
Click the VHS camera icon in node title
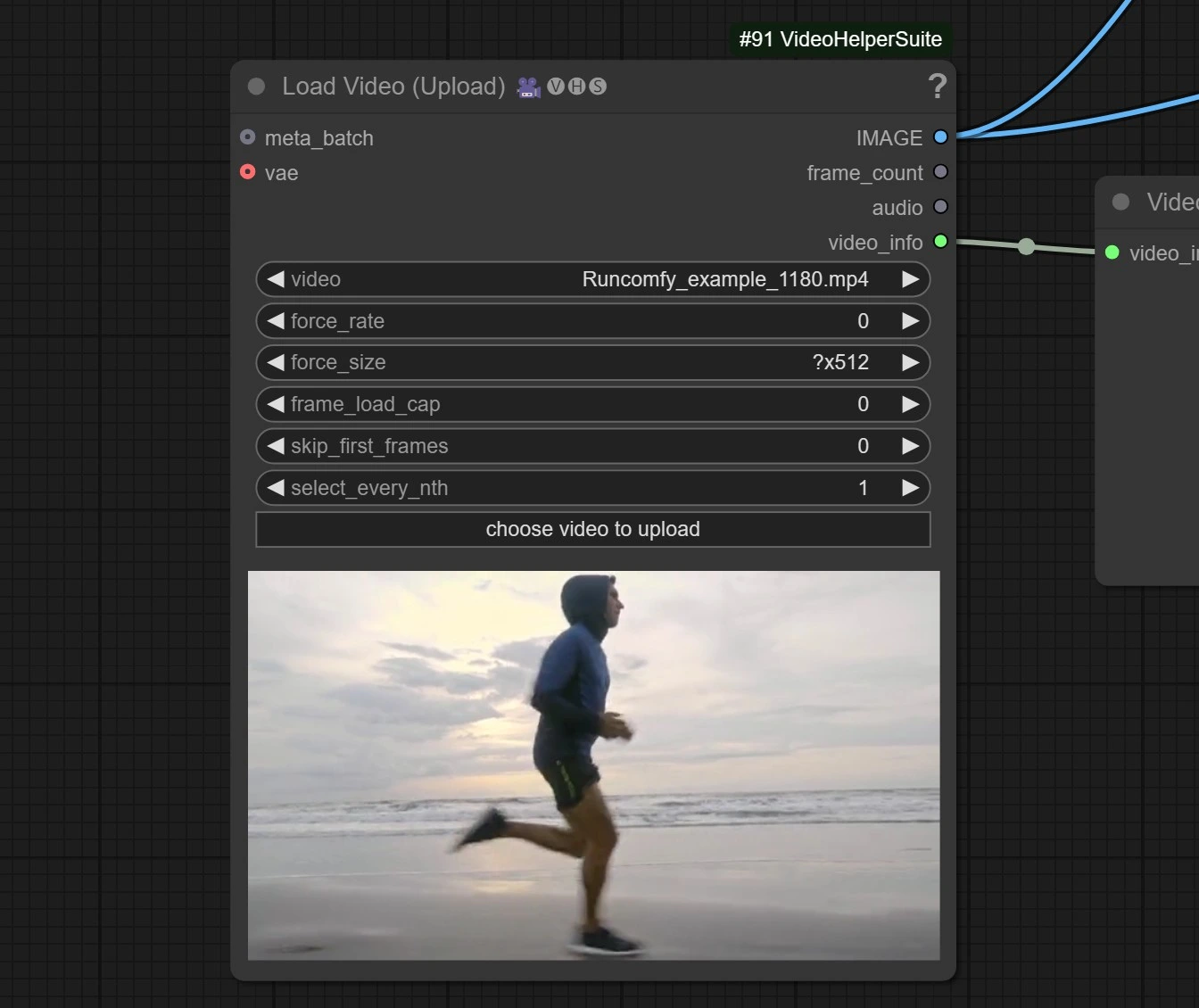coord(529,87)
